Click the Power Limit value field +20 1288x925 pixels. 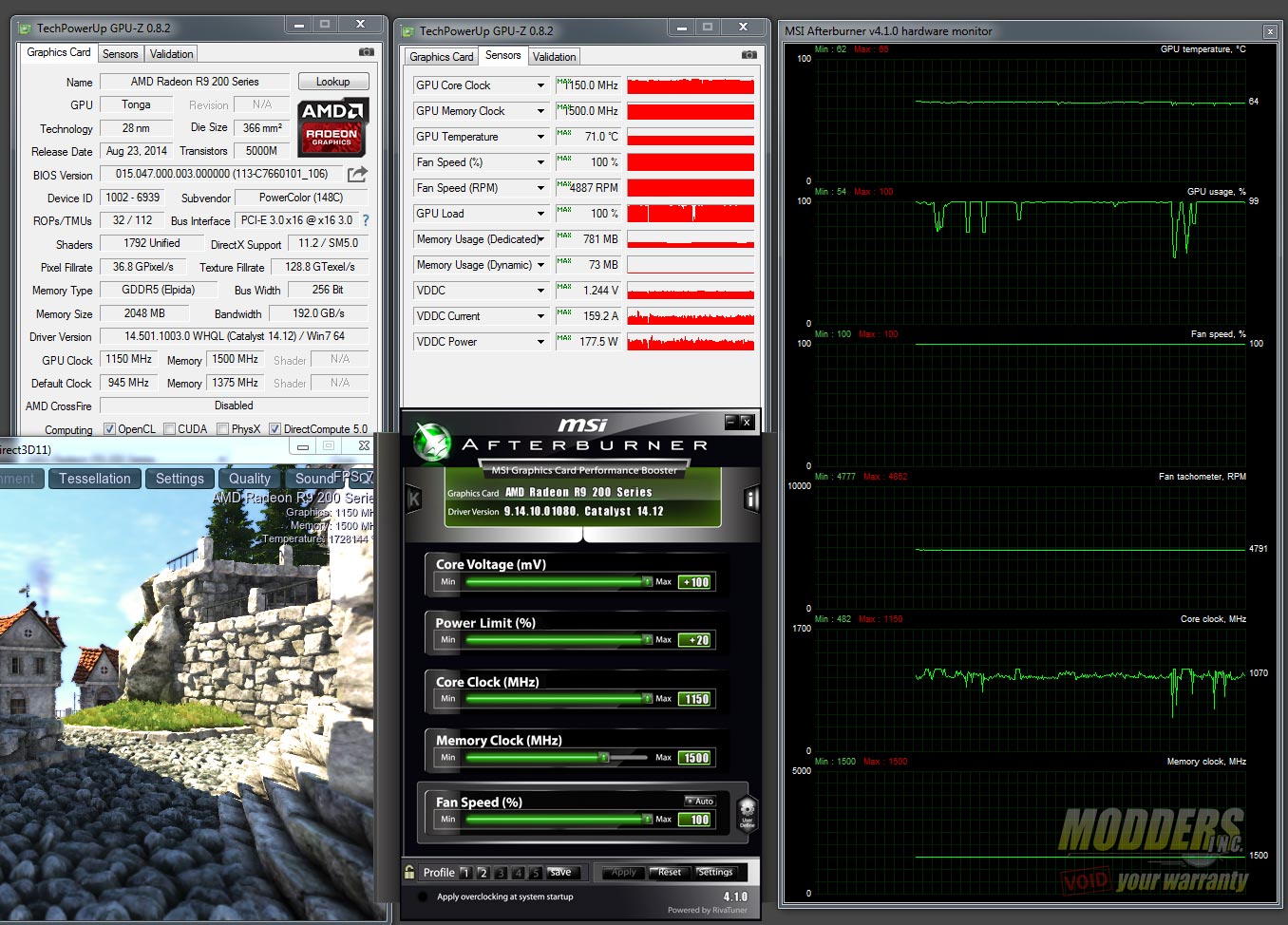[696, 640]
